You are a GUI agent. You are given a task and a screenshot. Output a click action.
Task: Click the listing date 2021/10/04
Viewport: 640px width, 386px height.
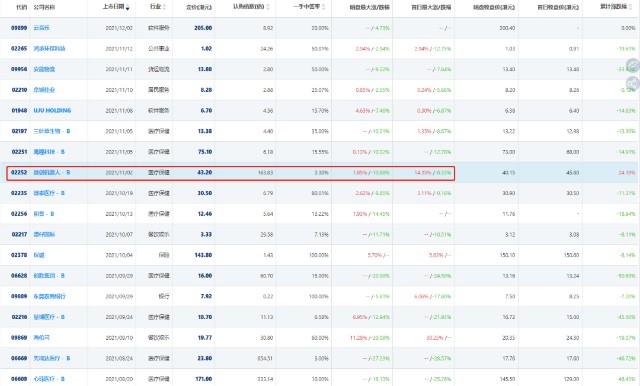point(119,255)
